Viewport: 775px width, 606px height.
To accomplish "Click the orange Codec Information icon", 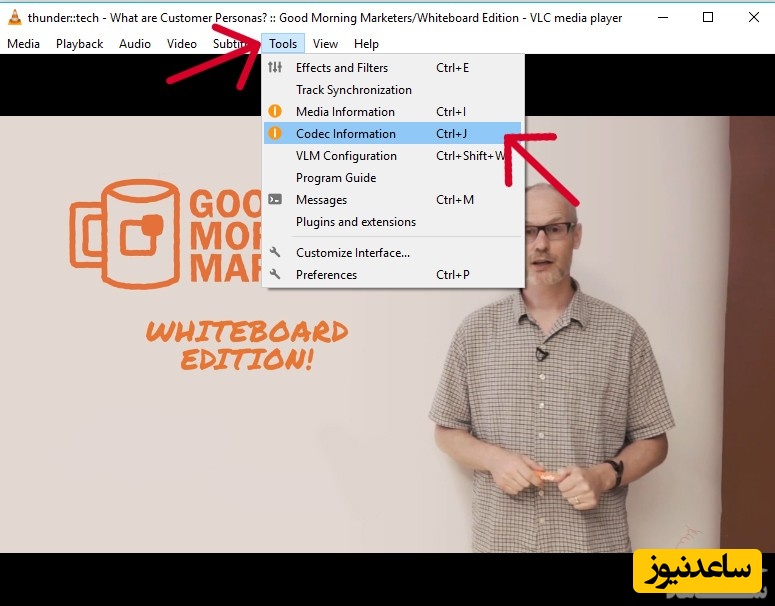I will click(x=275, y=134).
